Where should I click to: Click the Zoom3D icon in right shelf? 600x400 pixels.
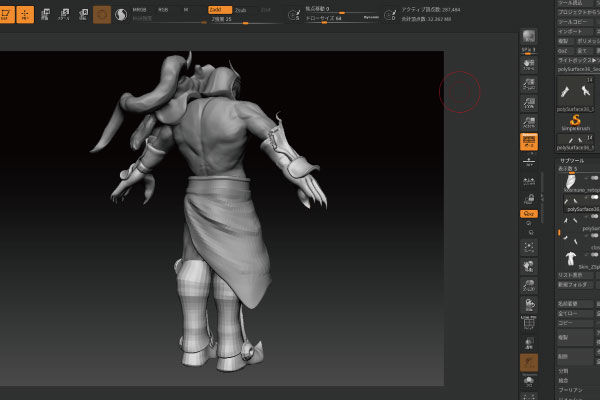[x=529, y=286]
